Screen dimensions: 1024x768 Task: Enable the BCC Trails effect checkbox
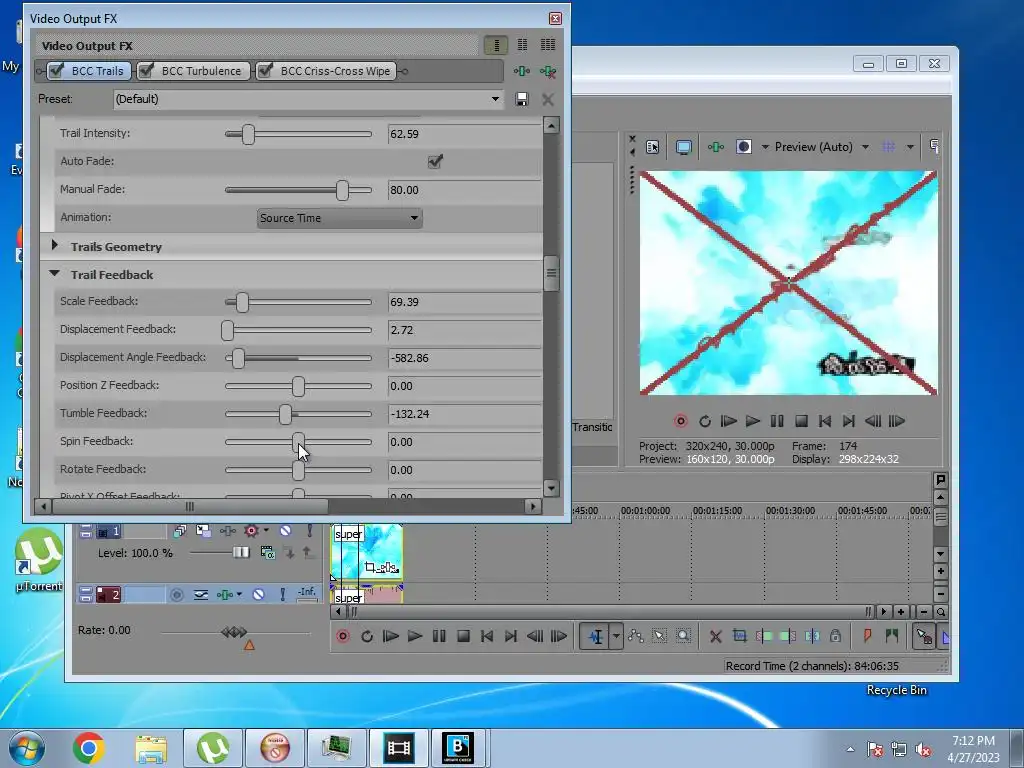(57, 71)
